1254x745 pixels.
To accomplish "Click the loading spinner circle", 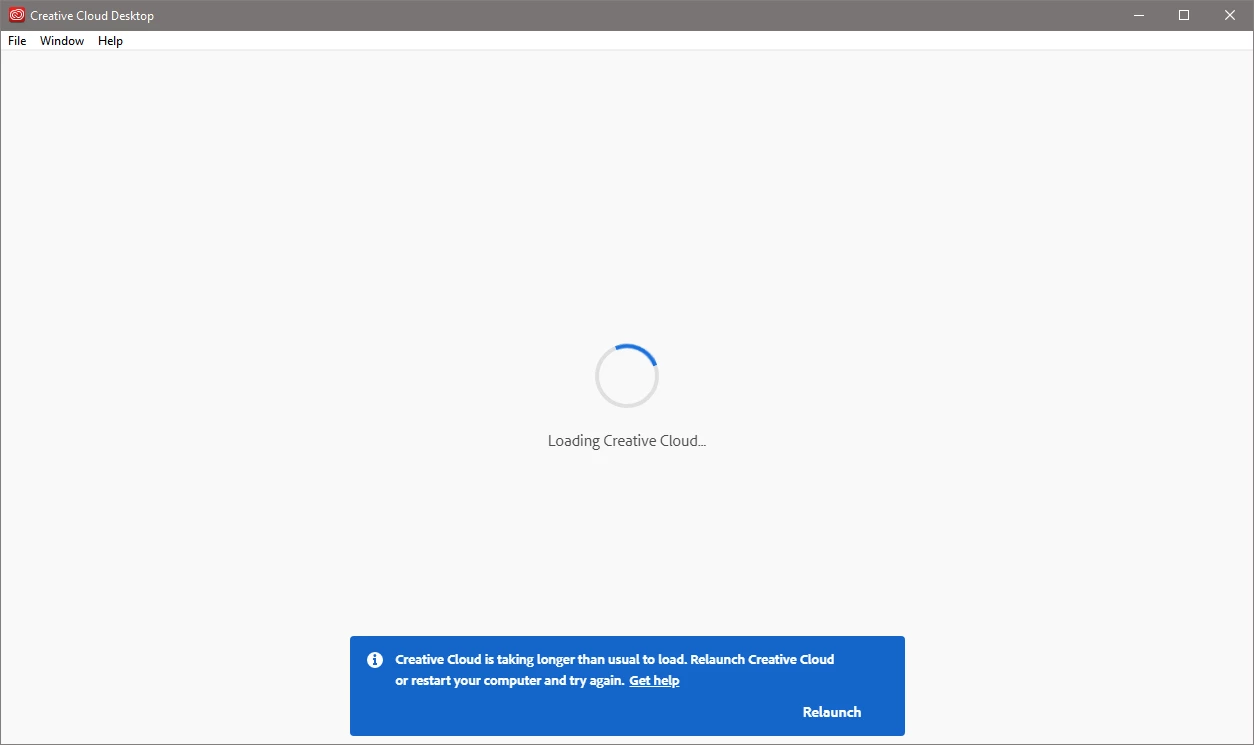I will 627,376.
